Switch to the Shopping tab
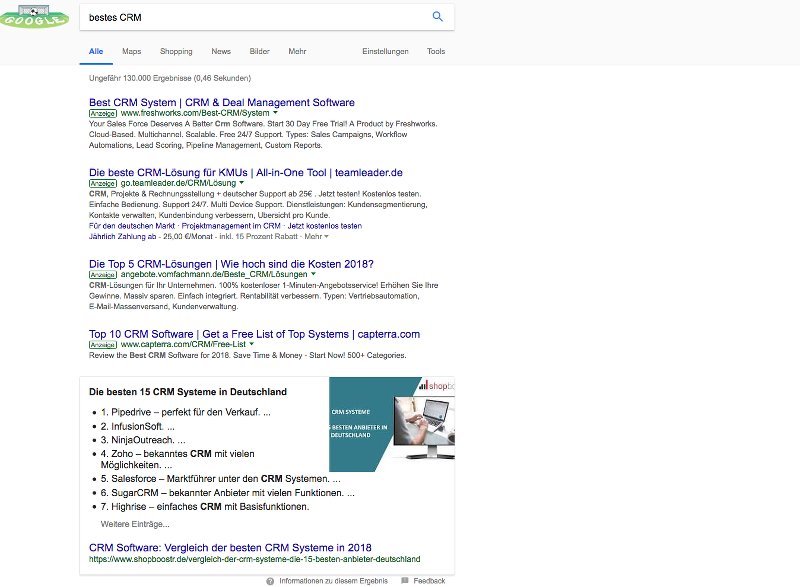Viewport: 800px width, 587px height. (176, 52)
